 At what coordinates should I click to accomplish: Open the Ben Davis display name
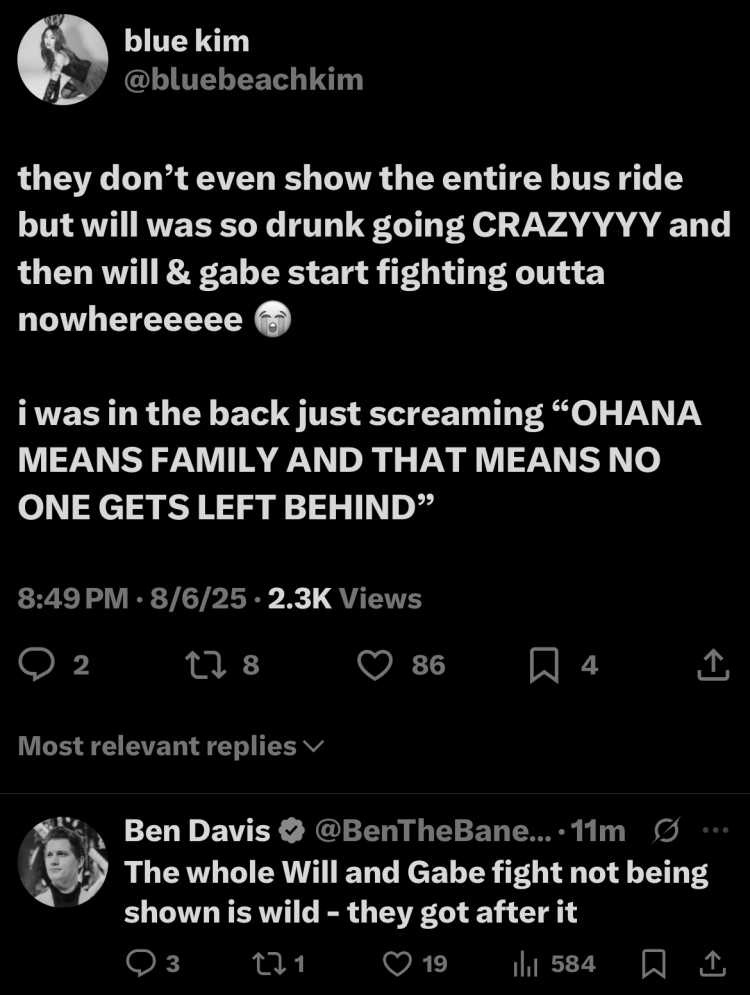[197, 831]
